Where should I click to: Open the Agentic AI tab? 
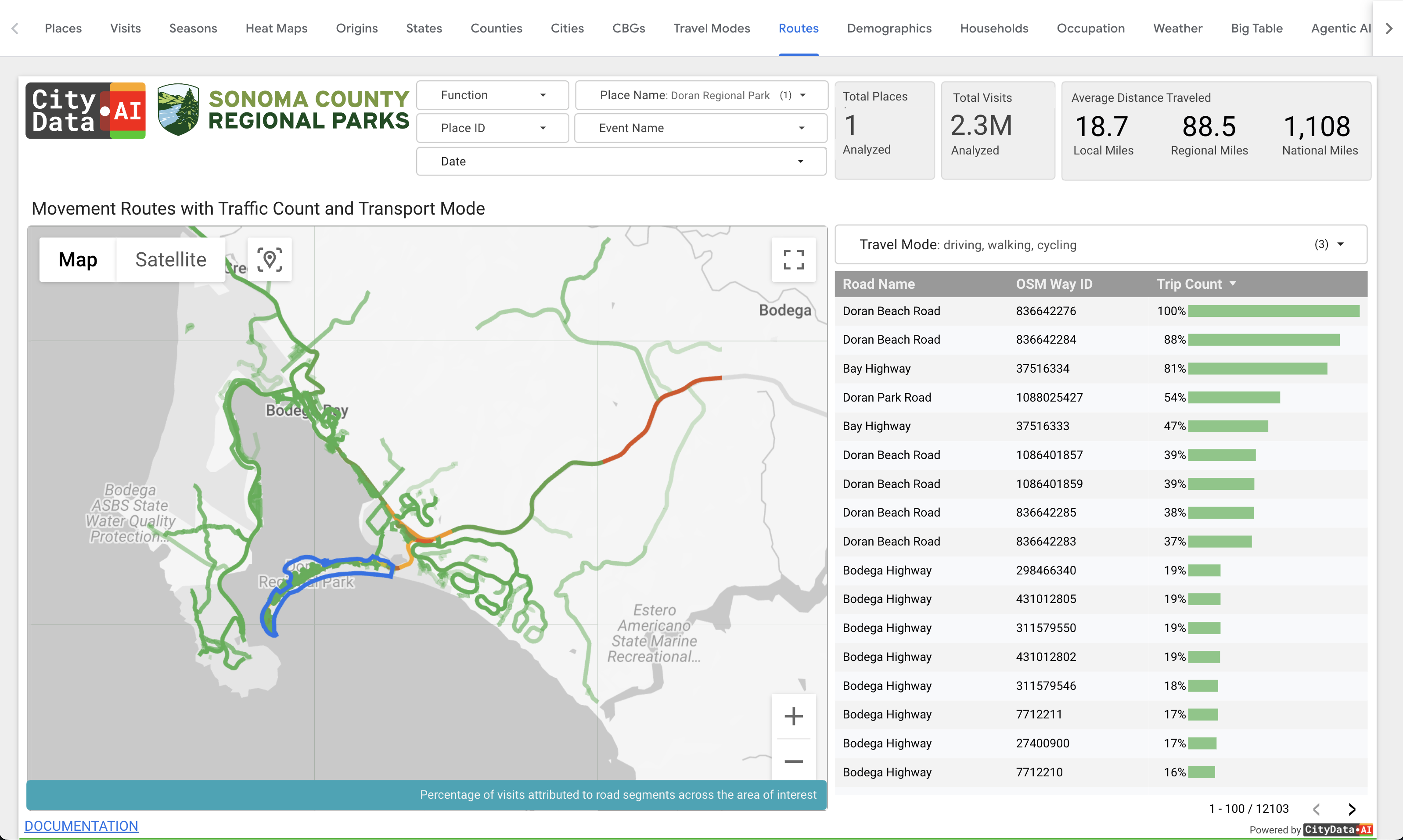pos(1340,28)
